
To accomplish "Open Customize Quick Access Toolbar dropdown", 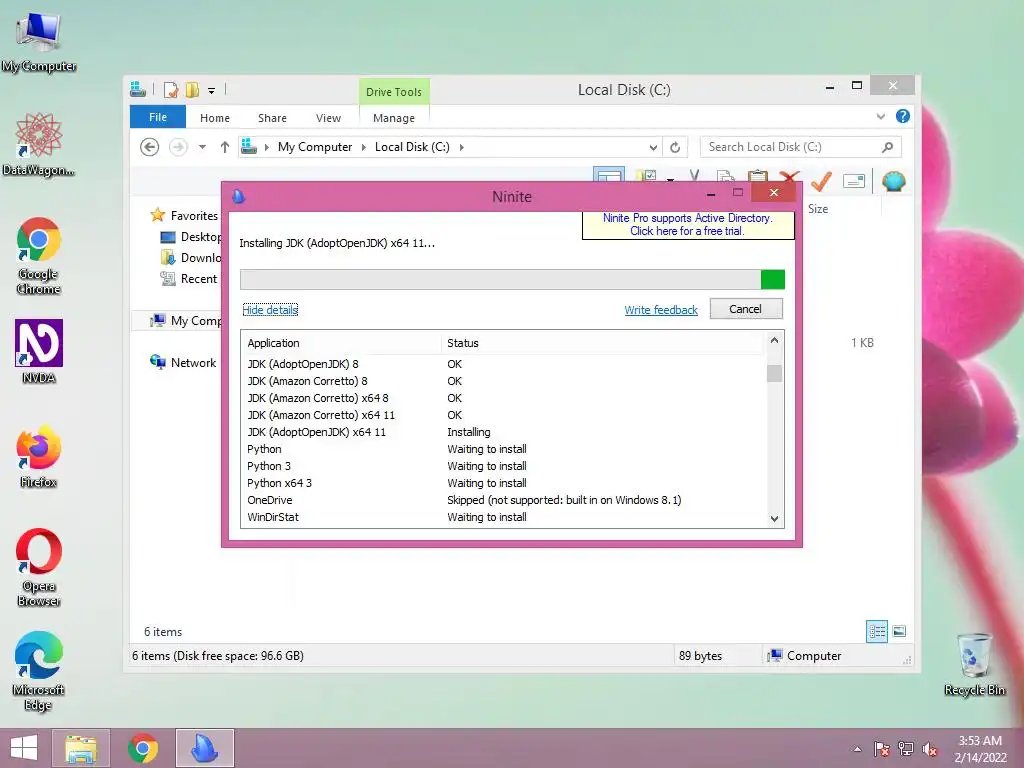I will point(212,91).
